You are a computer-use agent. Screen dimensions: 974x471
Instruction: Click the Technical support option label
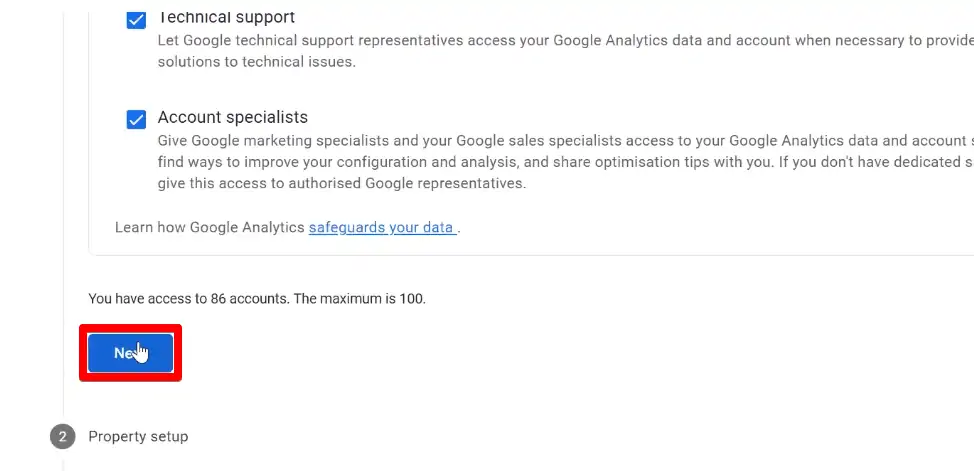(226, 17)
